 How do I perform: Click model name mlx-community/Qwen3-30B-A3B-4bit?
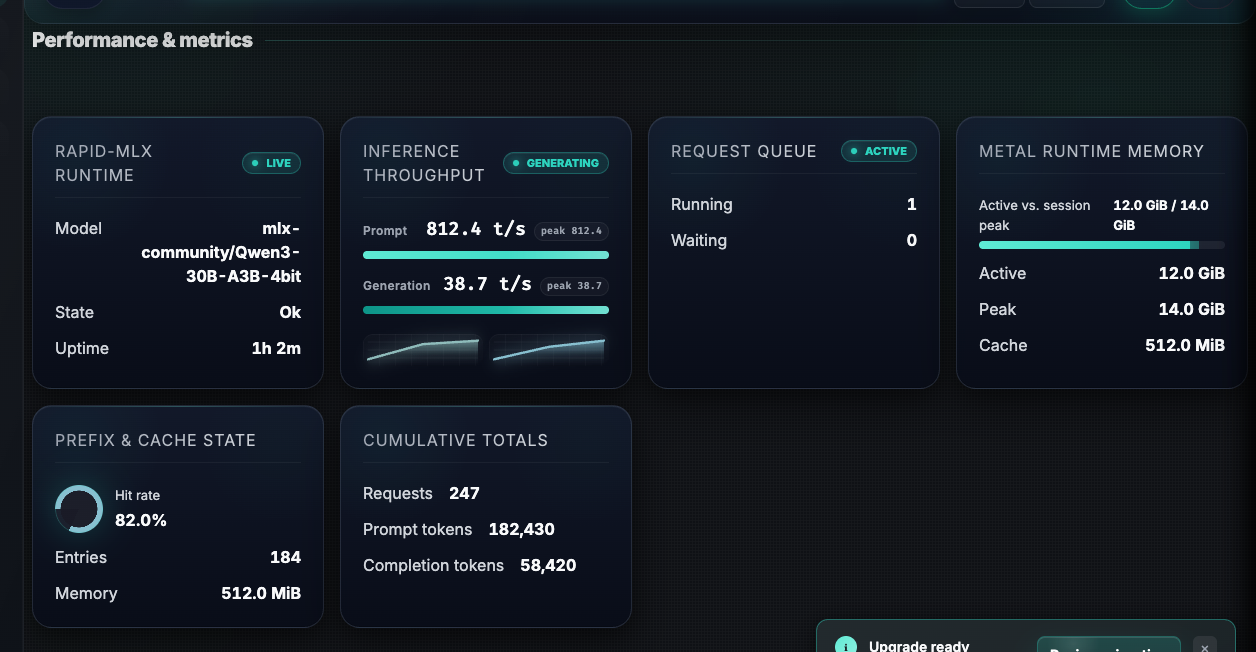pyautogui.click(x=221, y=252)
